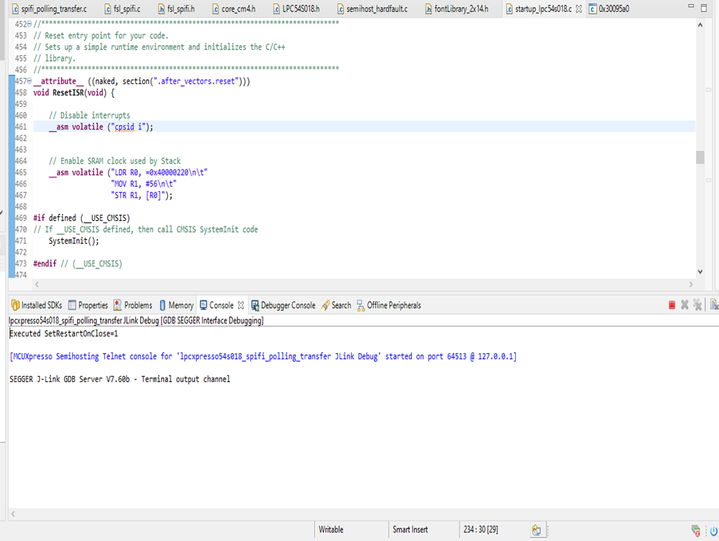The width and height of the screenshot is (719, 541).
Task: Click the 'LDR R0, =0x40000220' asm line
Action: (x=128, y=172)
